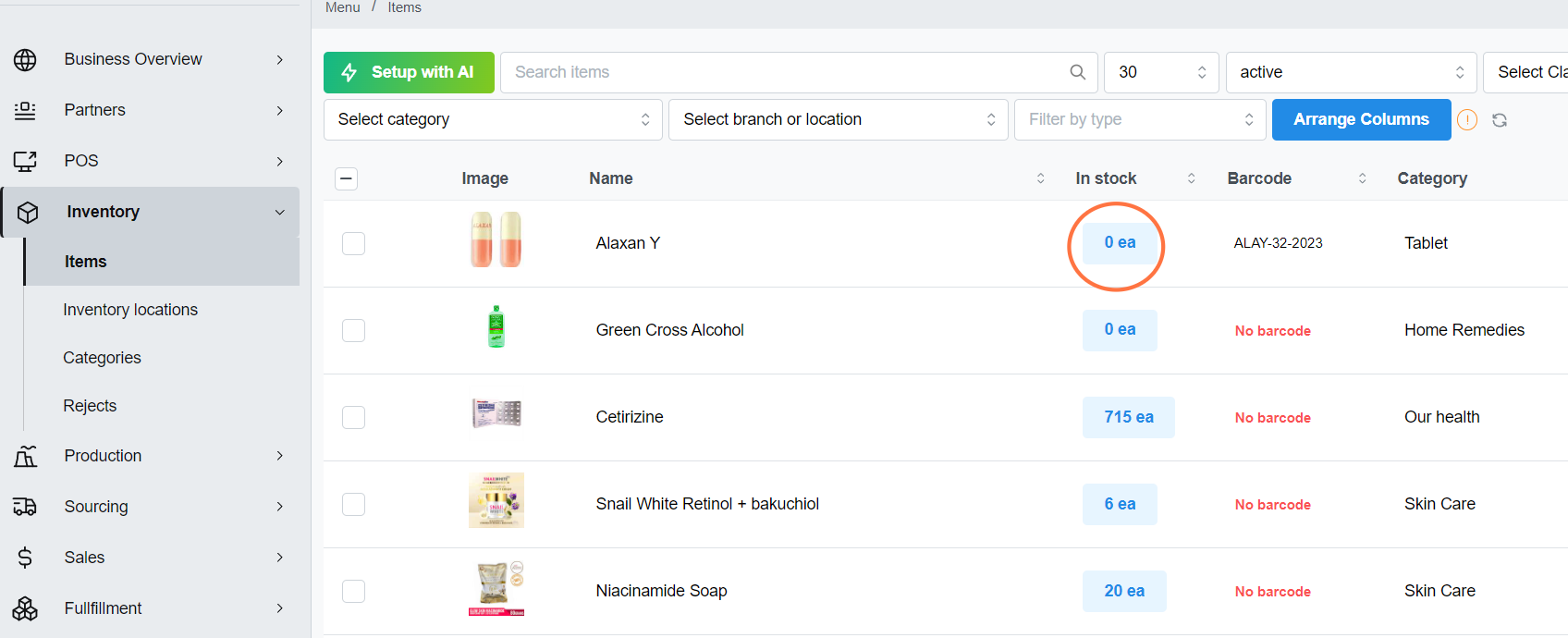Check the Cetirizine row checkbox
The image size is (1568, 638).
coord(353,417)
